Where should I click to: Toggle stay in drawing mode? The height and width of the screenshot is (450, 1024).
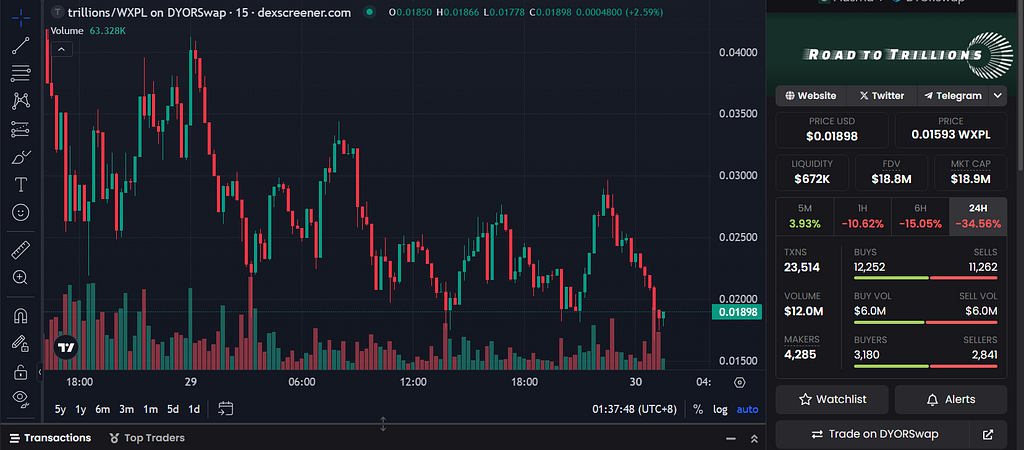pos(20,344)
